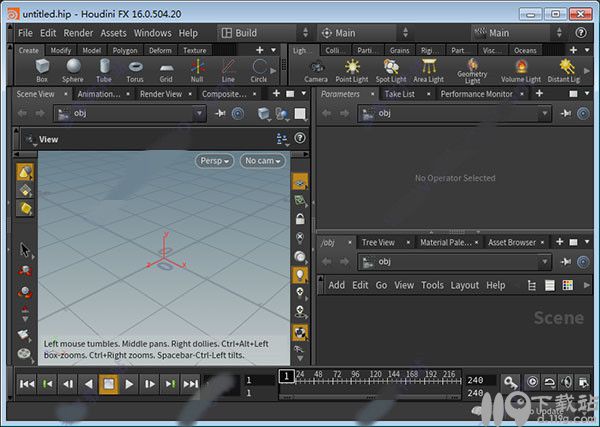Switch to the Modify shelf tab
The image size is (600, 427).
point(61,51)
